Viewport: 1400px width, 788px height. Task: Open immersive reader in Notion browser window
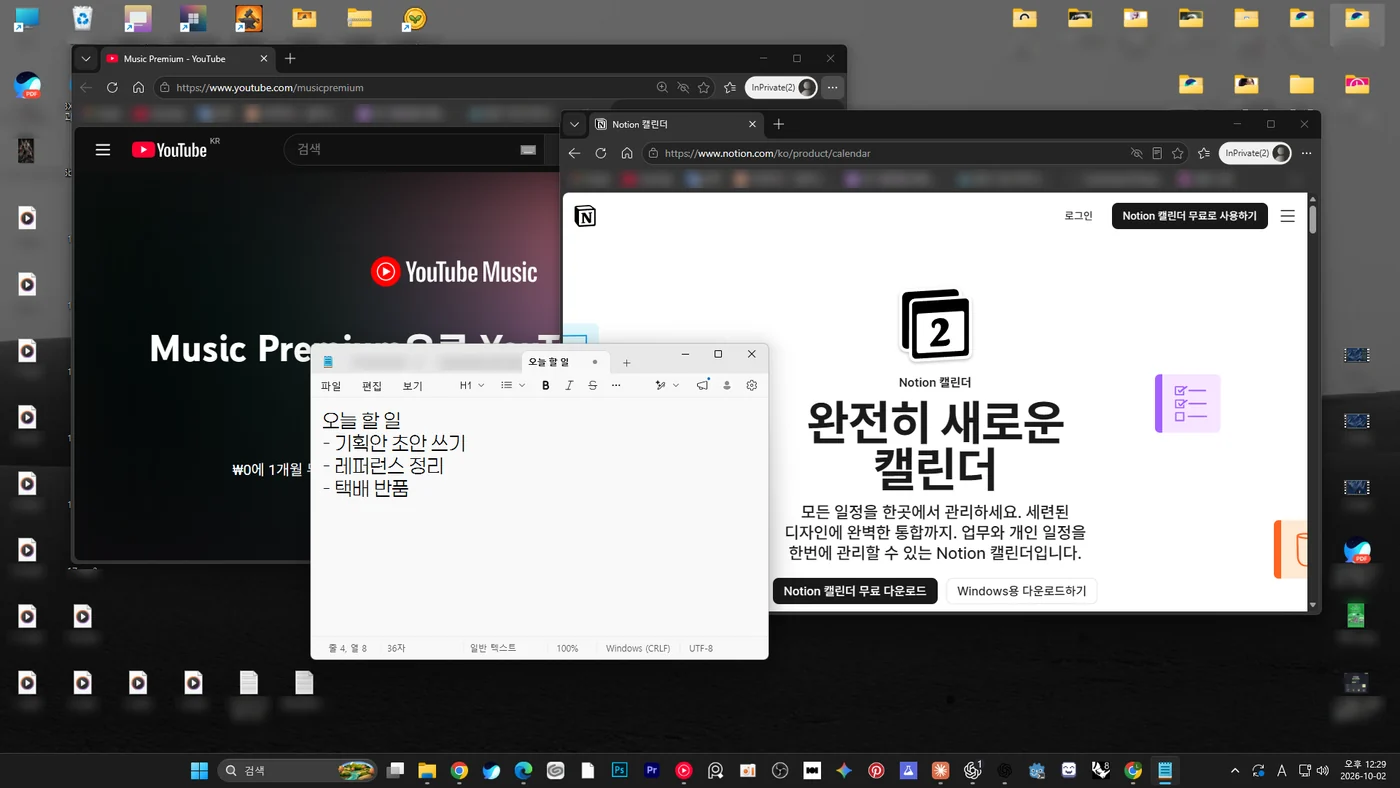click(1157, 153)
